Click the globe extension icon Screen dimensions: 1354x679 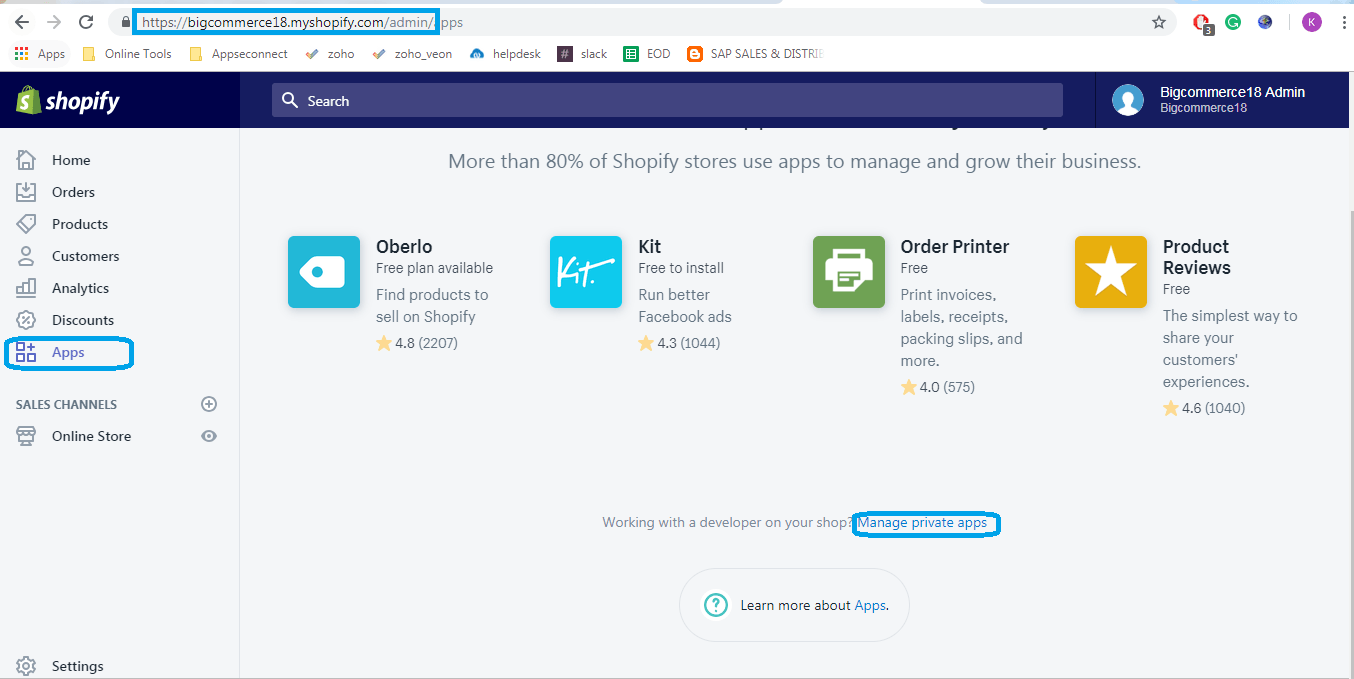[x=1265, y=22]
